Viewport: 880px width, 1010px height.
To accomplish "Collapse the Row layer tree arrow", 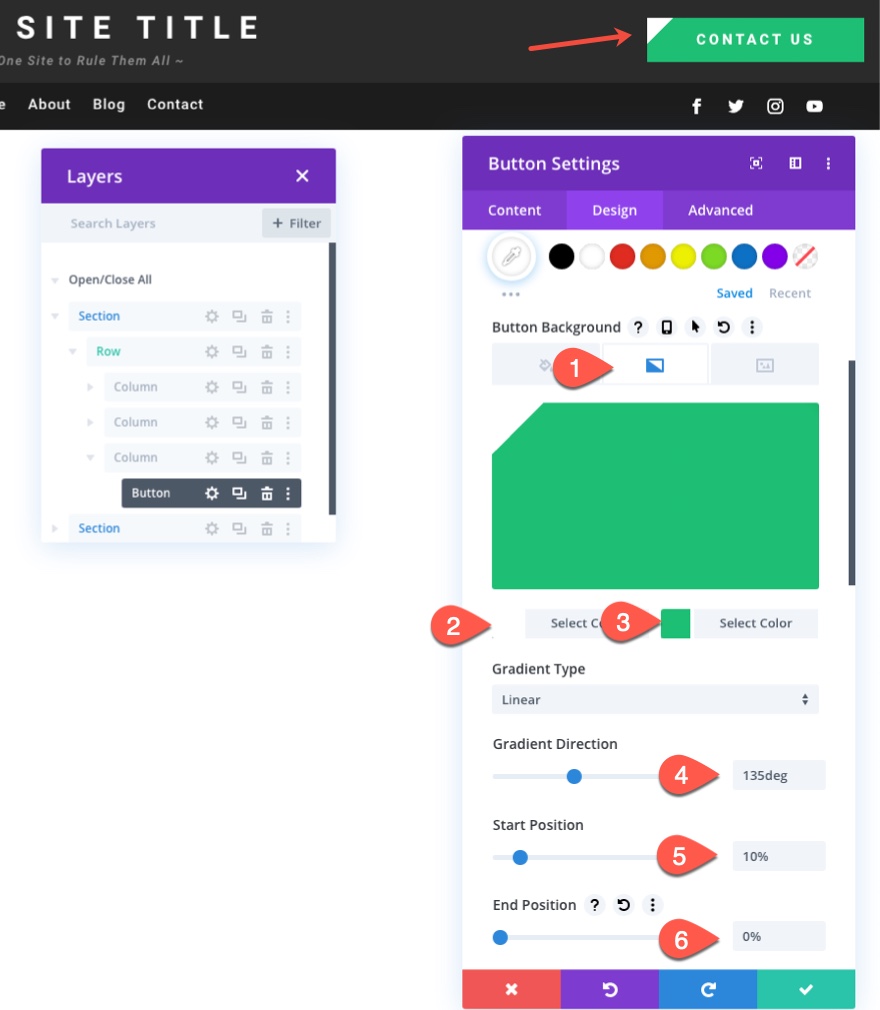I will click(73, 352).
